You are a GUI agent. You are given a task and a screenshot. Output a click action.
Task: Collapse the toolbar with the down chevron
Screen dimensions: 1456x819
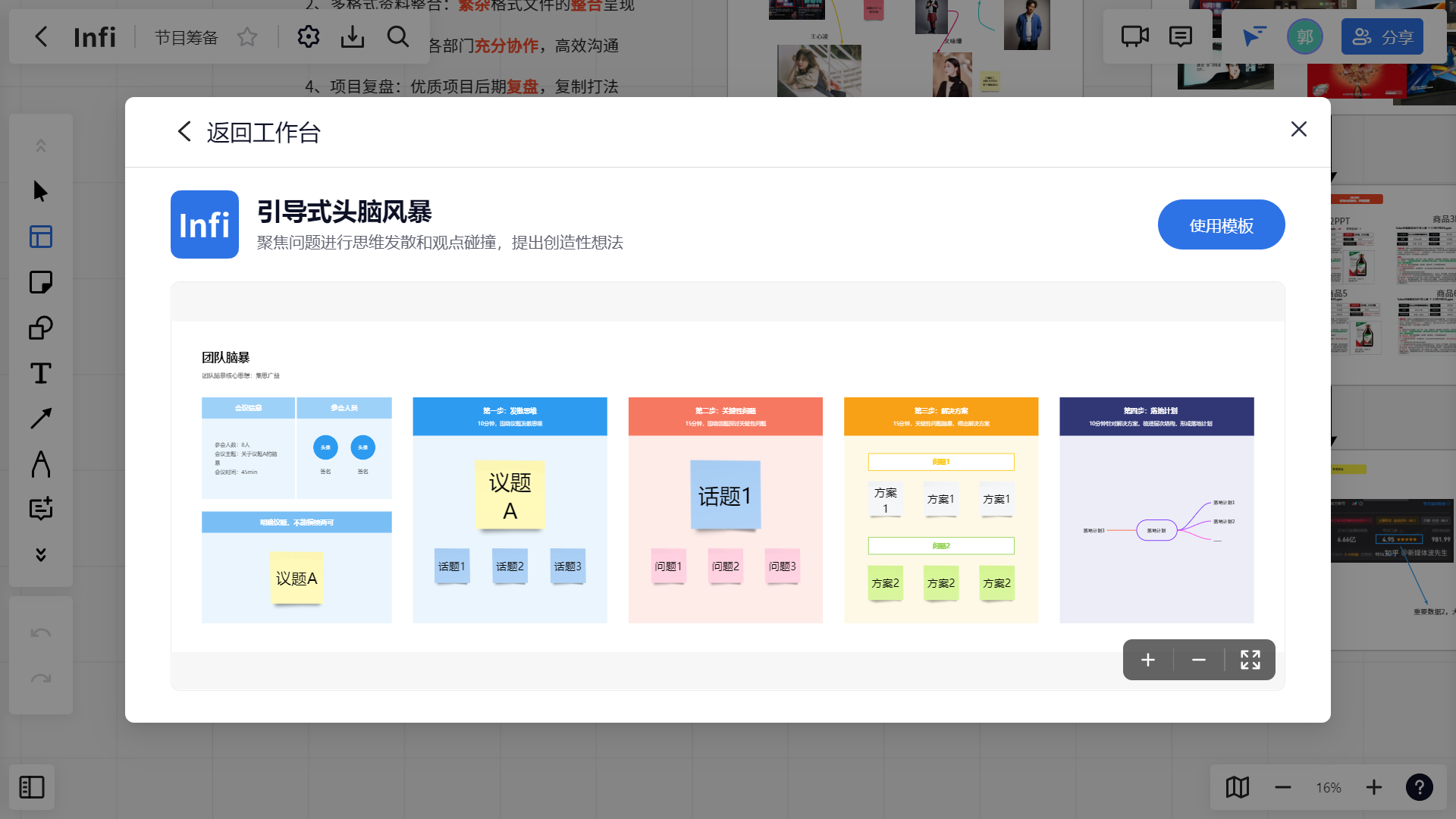coord(40,554)
